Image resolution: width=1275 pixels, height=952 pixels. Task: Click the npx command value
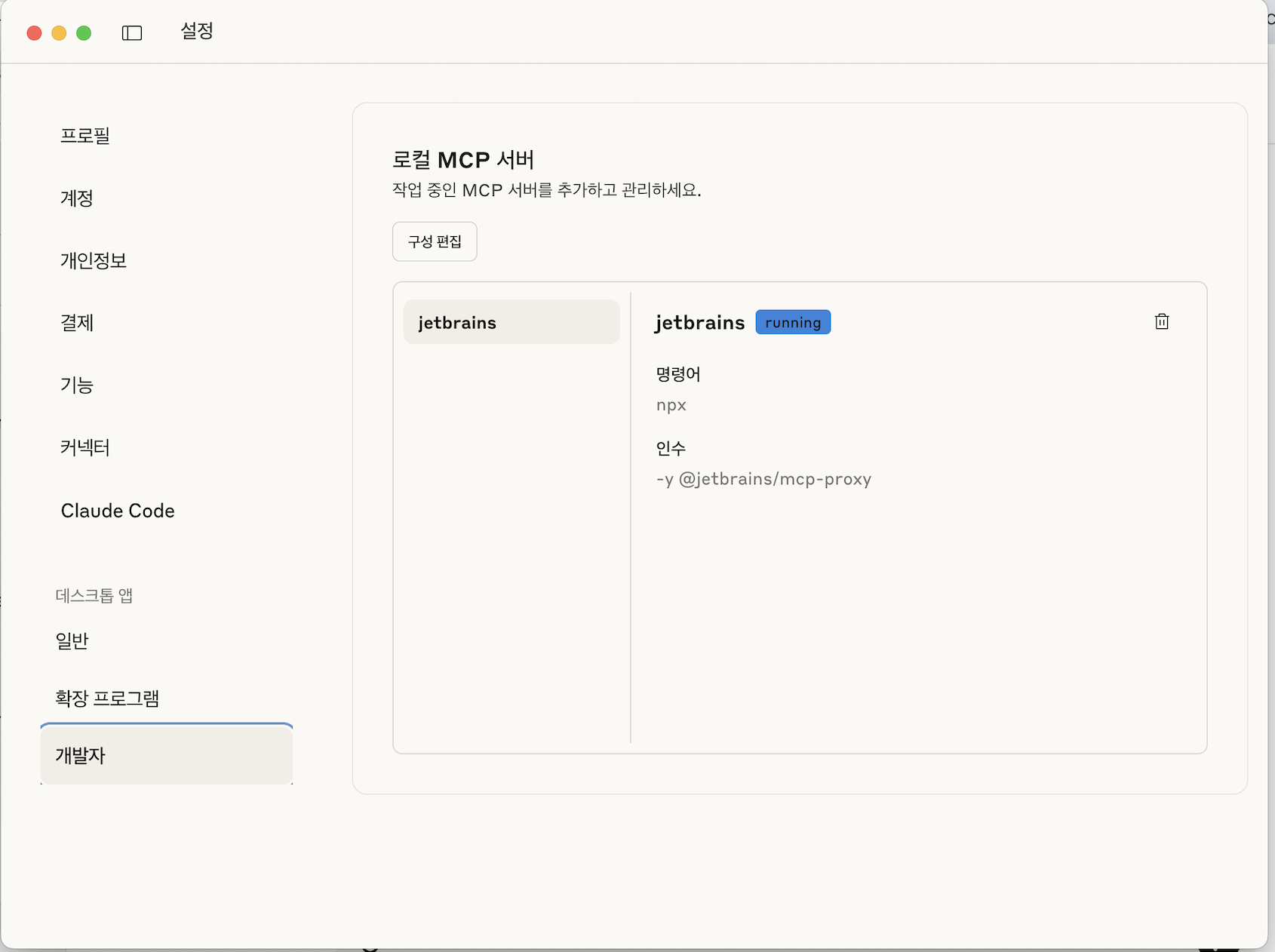pos(671,405)
